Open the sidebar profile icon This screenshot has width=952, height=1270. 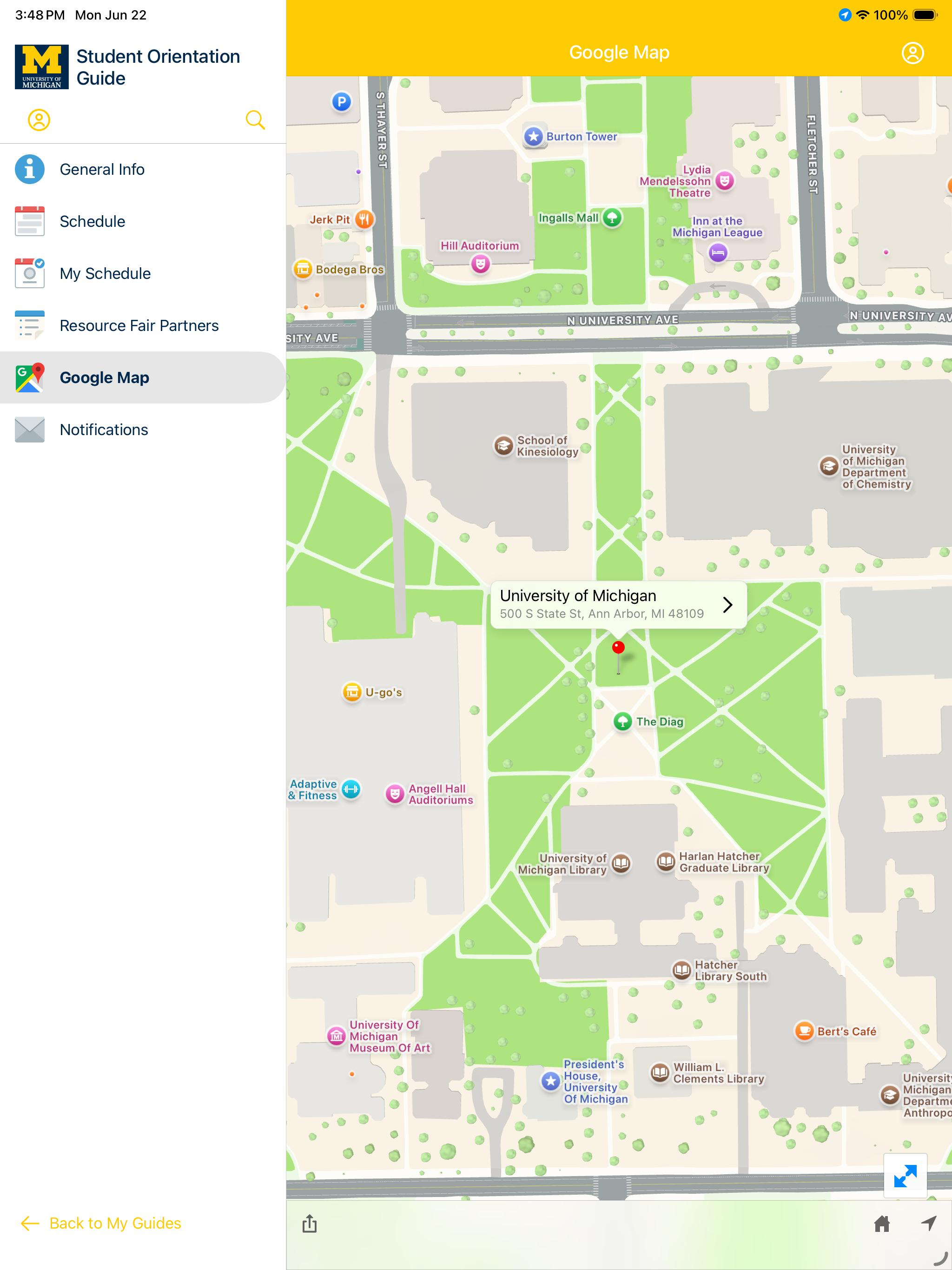[39, 120]
